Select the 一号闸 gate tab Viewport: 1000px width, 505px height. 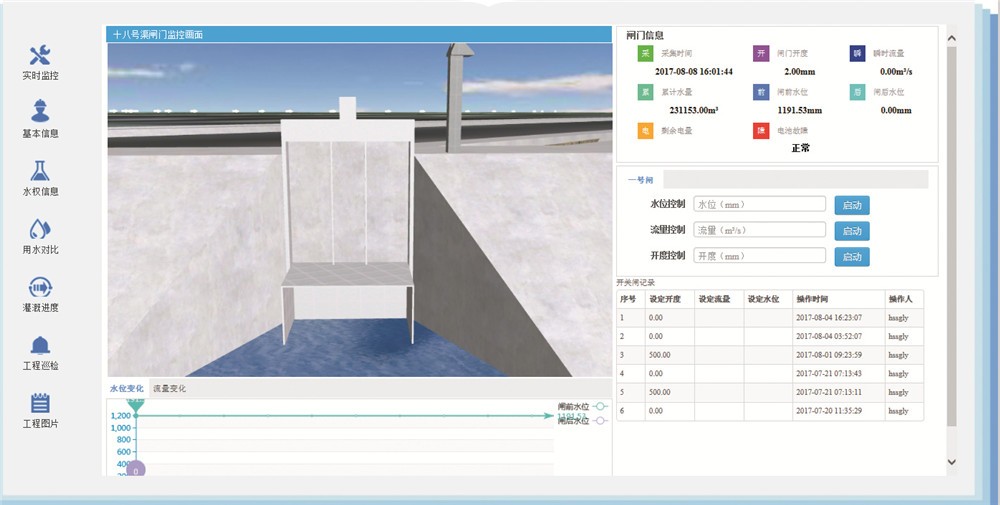tap(640, 180)
